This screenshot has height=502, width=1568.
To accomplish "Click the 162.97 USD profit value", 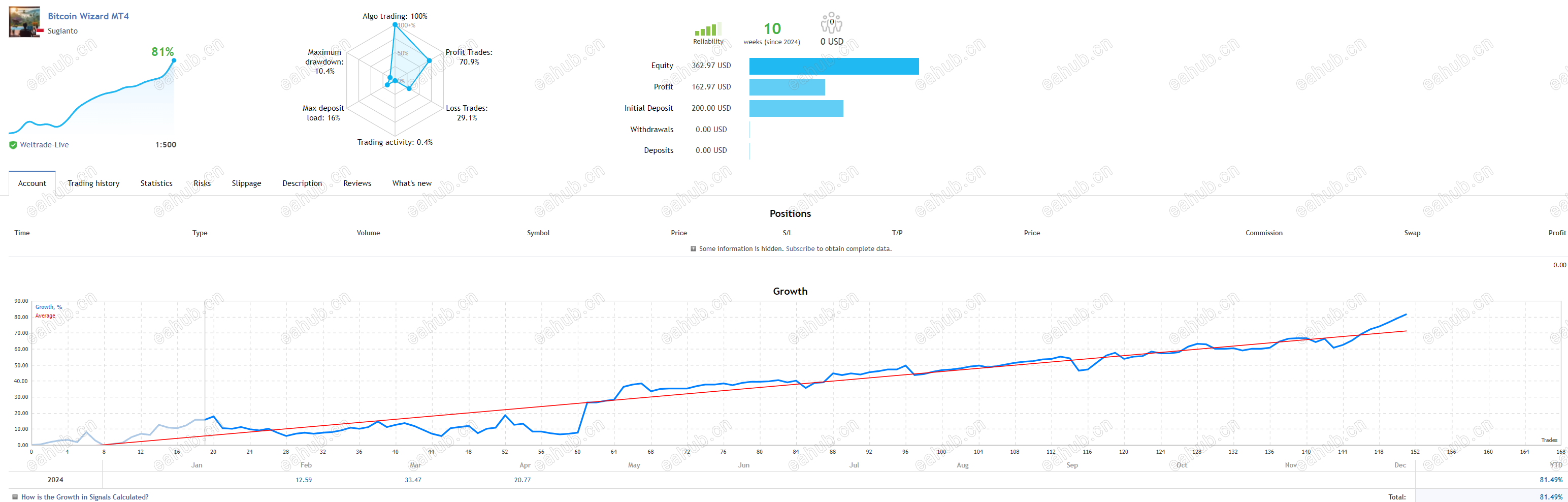I will (x=711, y=87).
